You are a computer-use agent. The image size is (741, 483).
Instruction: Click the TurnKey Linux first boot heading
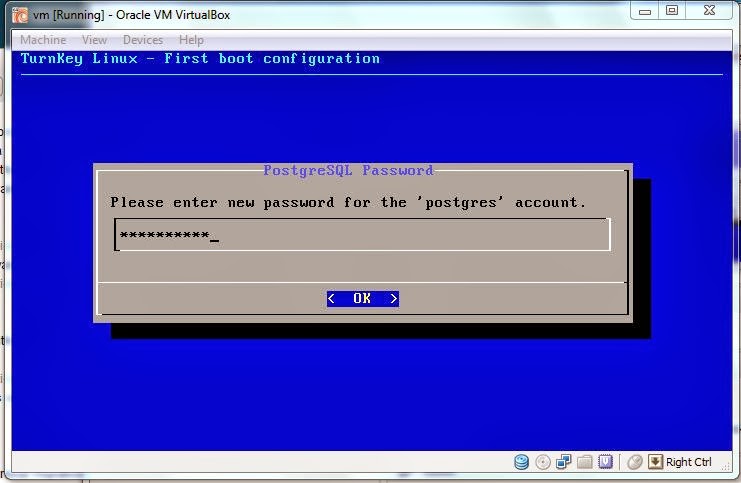coord(200,59)
